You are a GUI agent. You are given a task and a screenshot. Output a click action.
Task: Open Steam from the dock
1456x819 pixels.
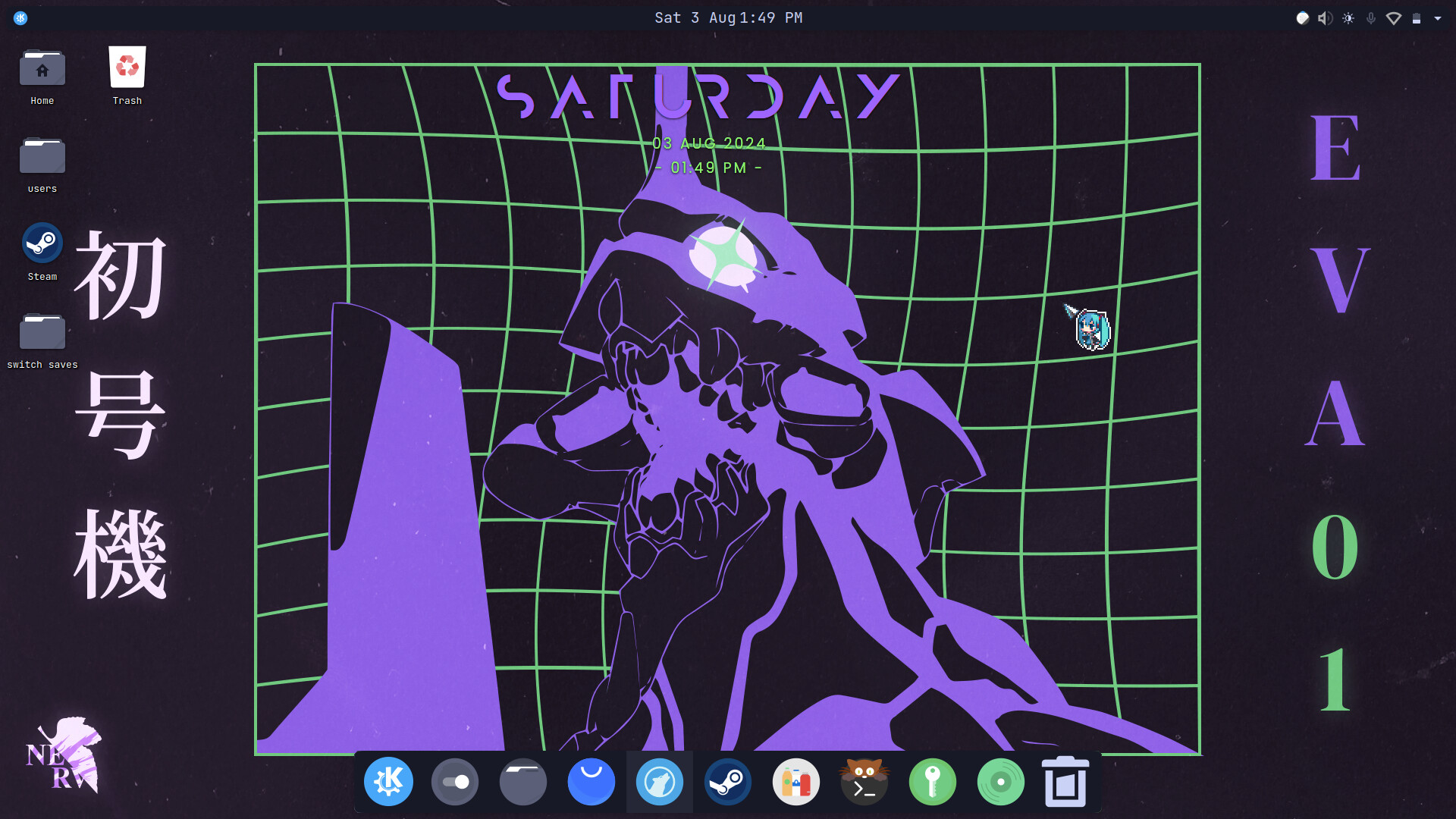click(728, 781)
